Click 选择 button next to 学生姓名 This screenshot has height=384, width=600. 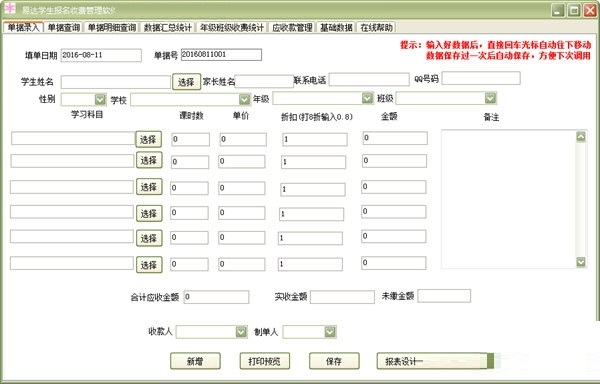coord(186,82)
